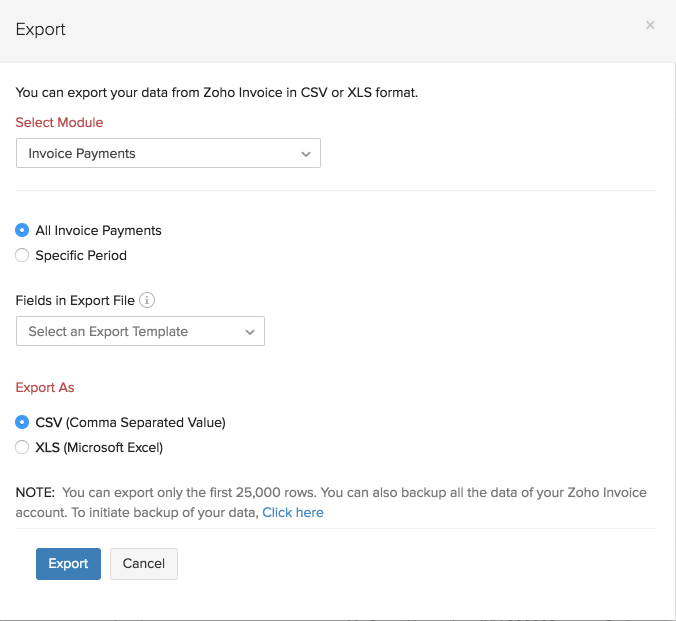Open the Select Module dropdown showing Invoice Payments
This screenshot has height=621, width=676.
click(168, 154)
